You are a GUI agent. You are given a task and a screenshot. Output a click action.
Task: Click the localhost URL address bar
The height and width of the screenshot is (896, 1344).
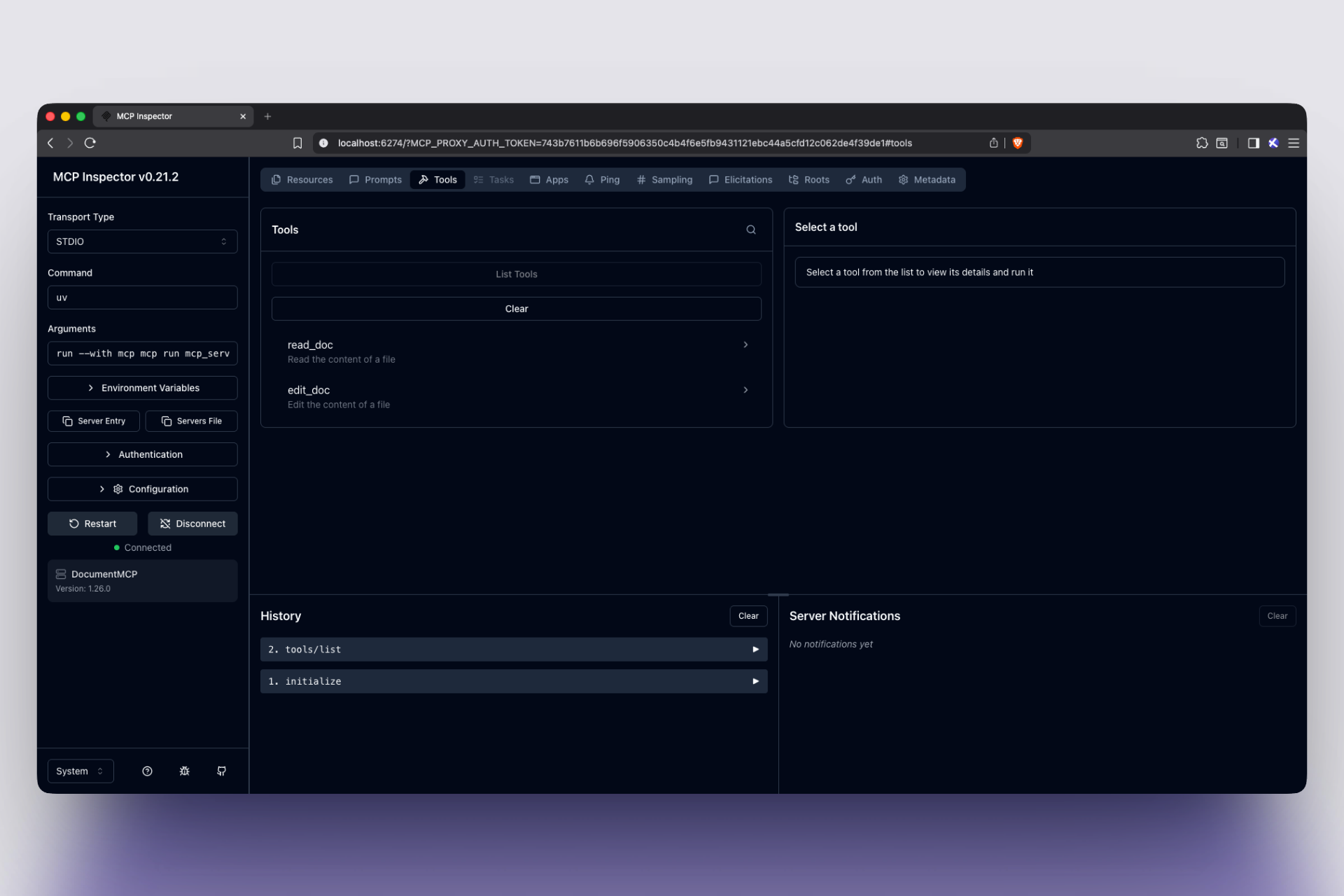pyautogui.click(x=624, y=143)
